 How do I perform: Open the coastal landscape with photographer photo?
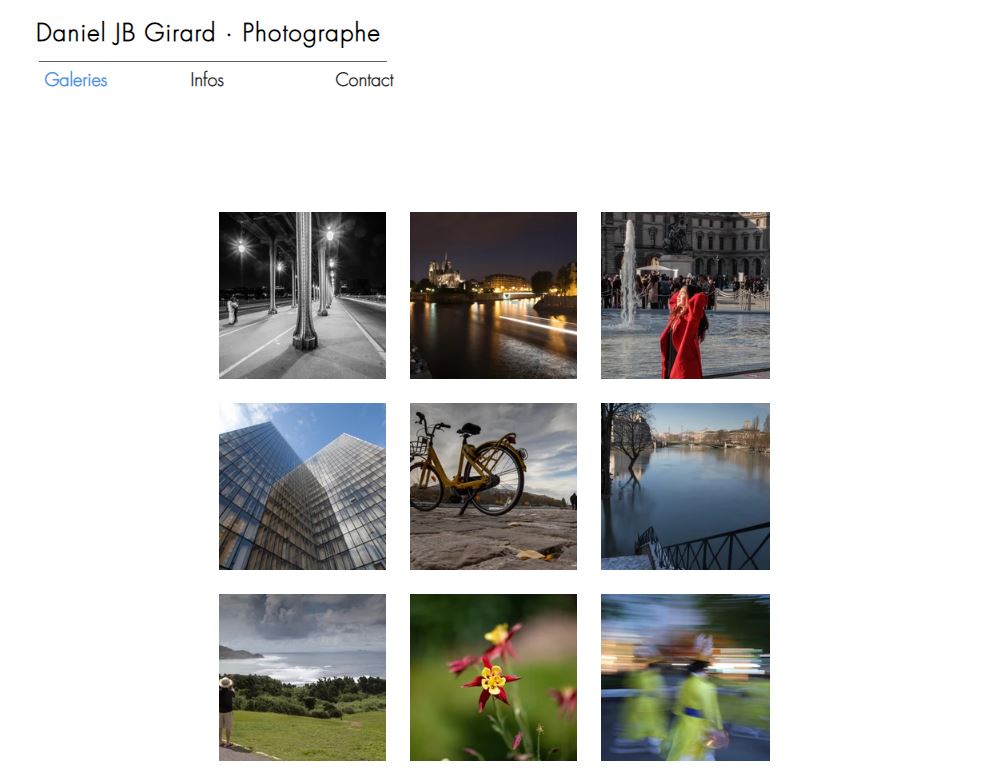[302, 678]
